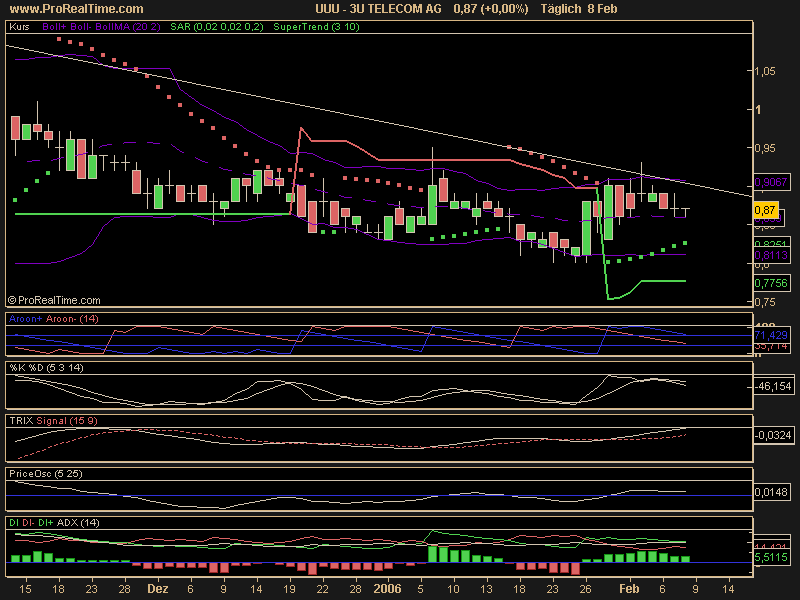
Task: Click the 0,0148 PriceOsc value tag
Action: (771, 492)
